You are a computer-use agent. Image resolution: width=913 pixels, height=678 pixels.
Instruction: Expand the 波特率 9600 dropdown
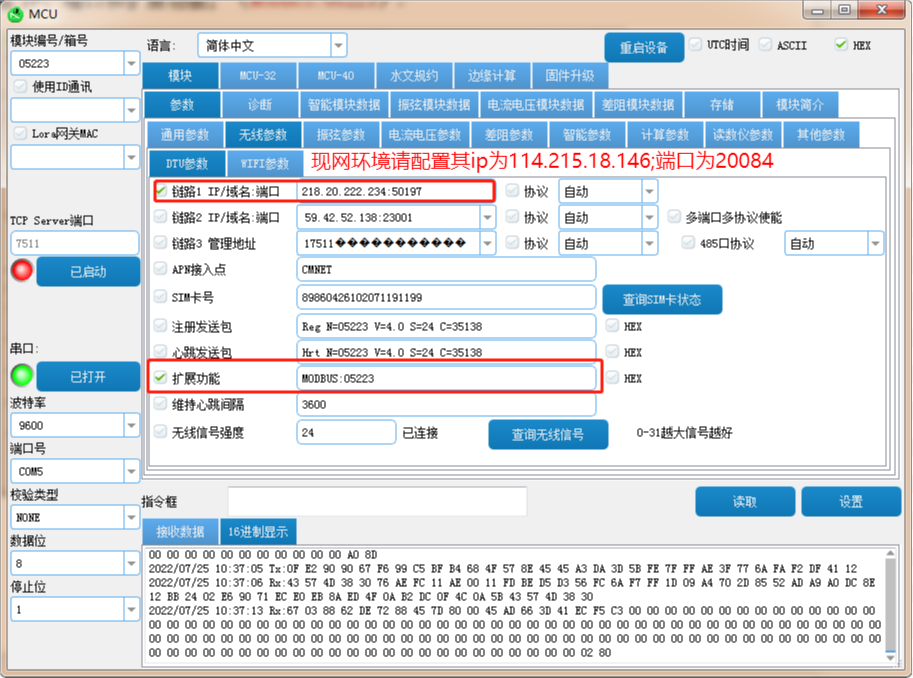coord(131,425)
